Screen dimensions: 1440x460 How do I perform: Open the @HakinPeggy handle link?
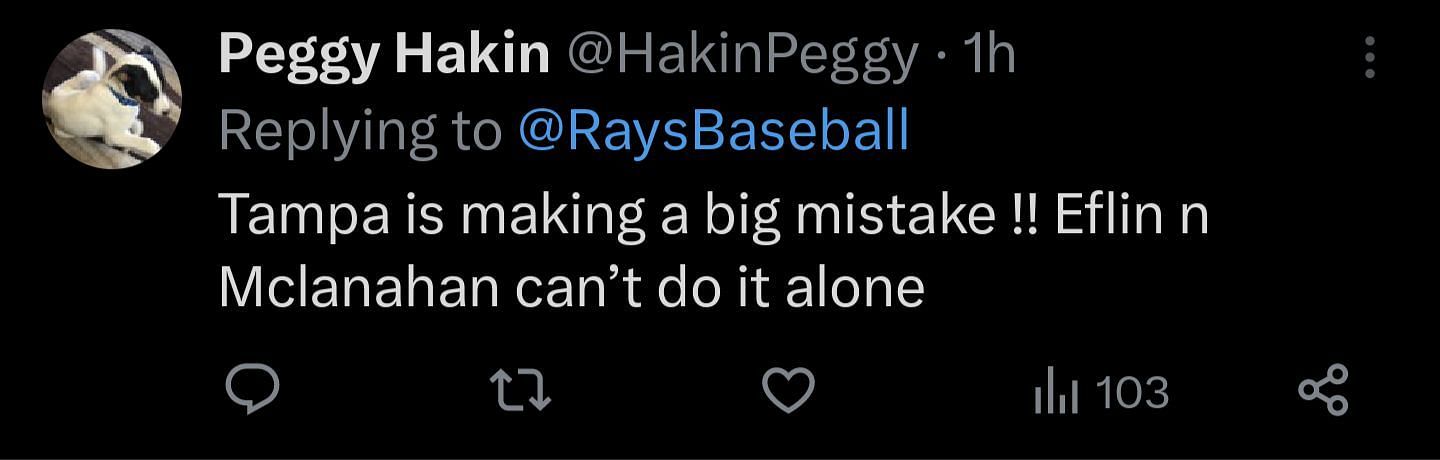[742, 55]
